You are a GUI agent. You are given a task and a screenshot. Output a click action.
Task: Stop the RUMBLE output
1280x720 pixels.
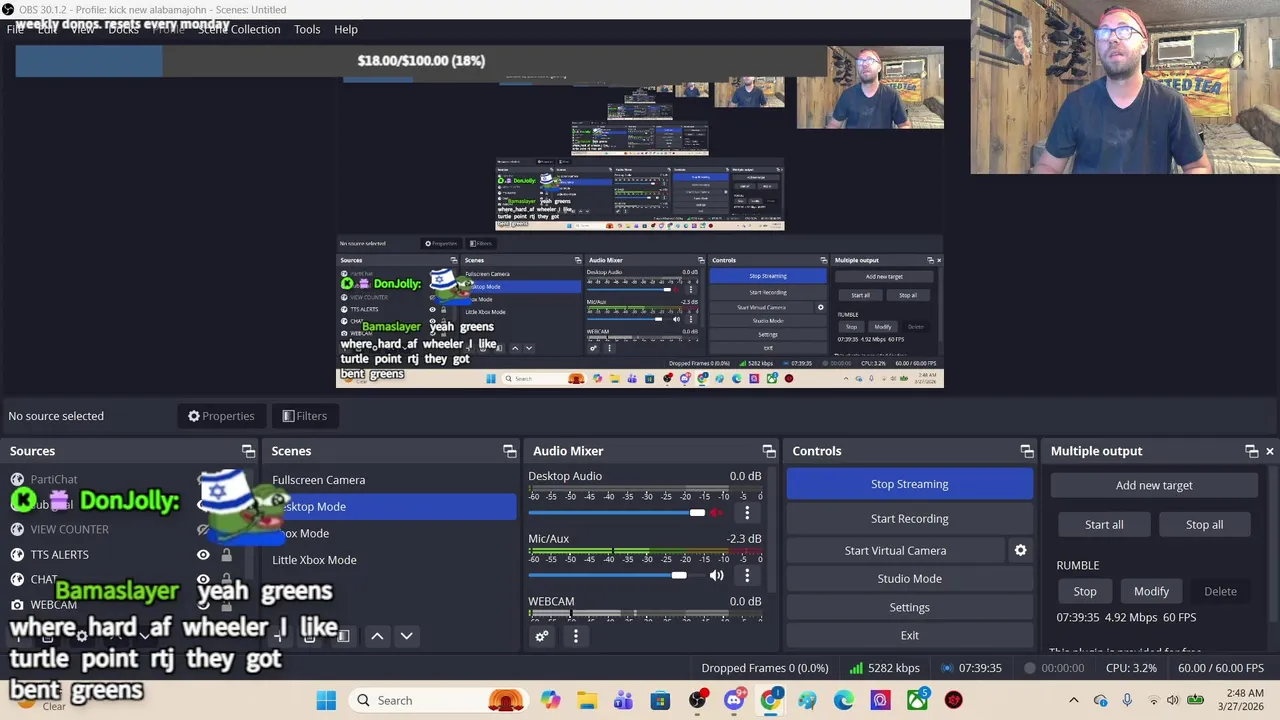[1085, 591]
